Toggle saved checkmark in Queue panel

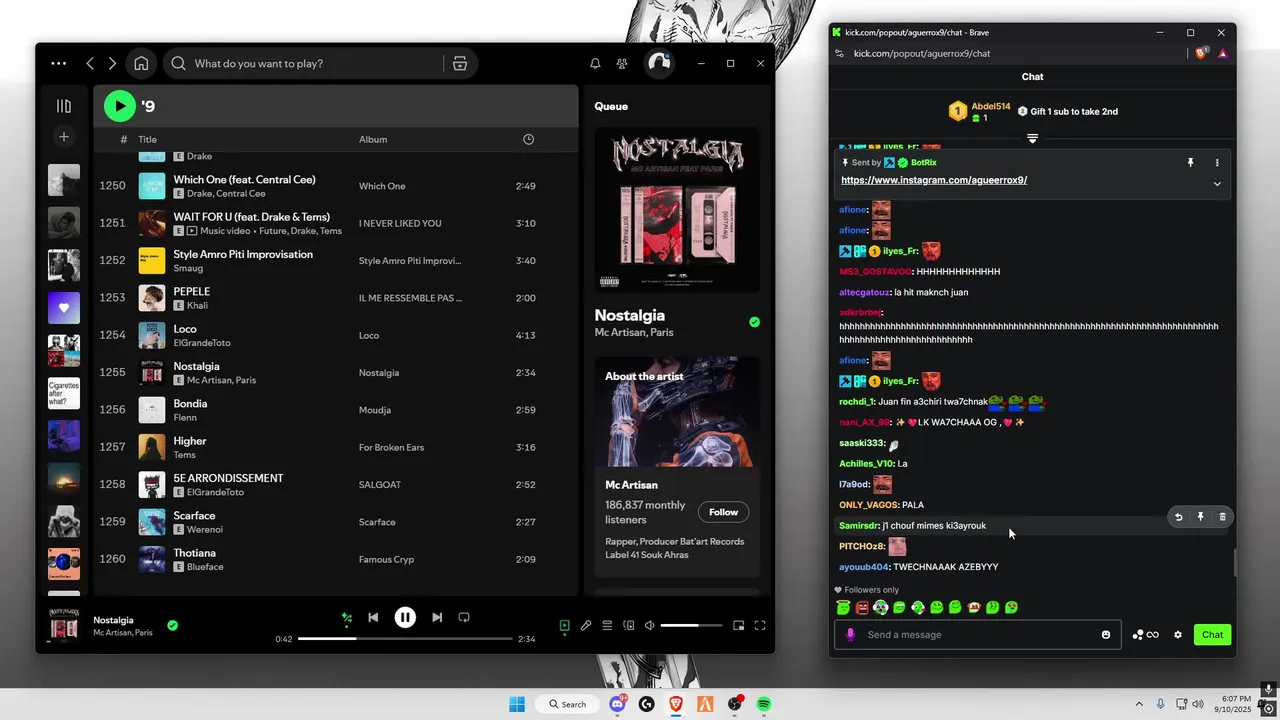754,322
